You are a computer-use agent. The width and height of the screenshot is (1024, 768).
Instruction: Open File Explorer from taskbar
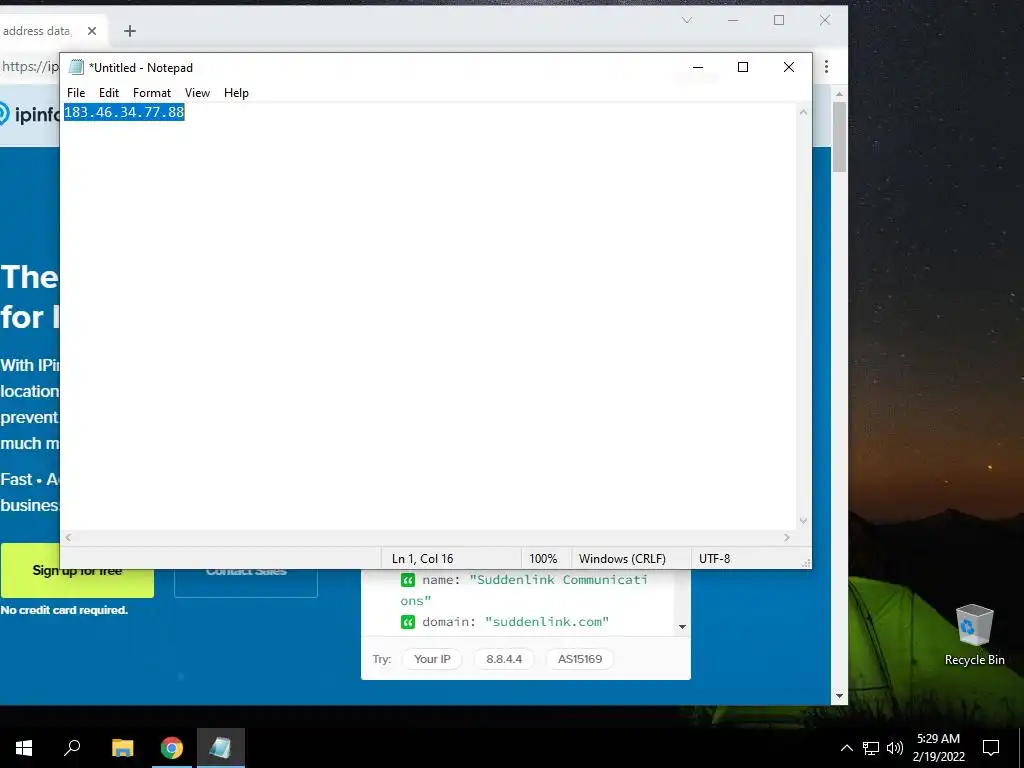tap(123, 748)
